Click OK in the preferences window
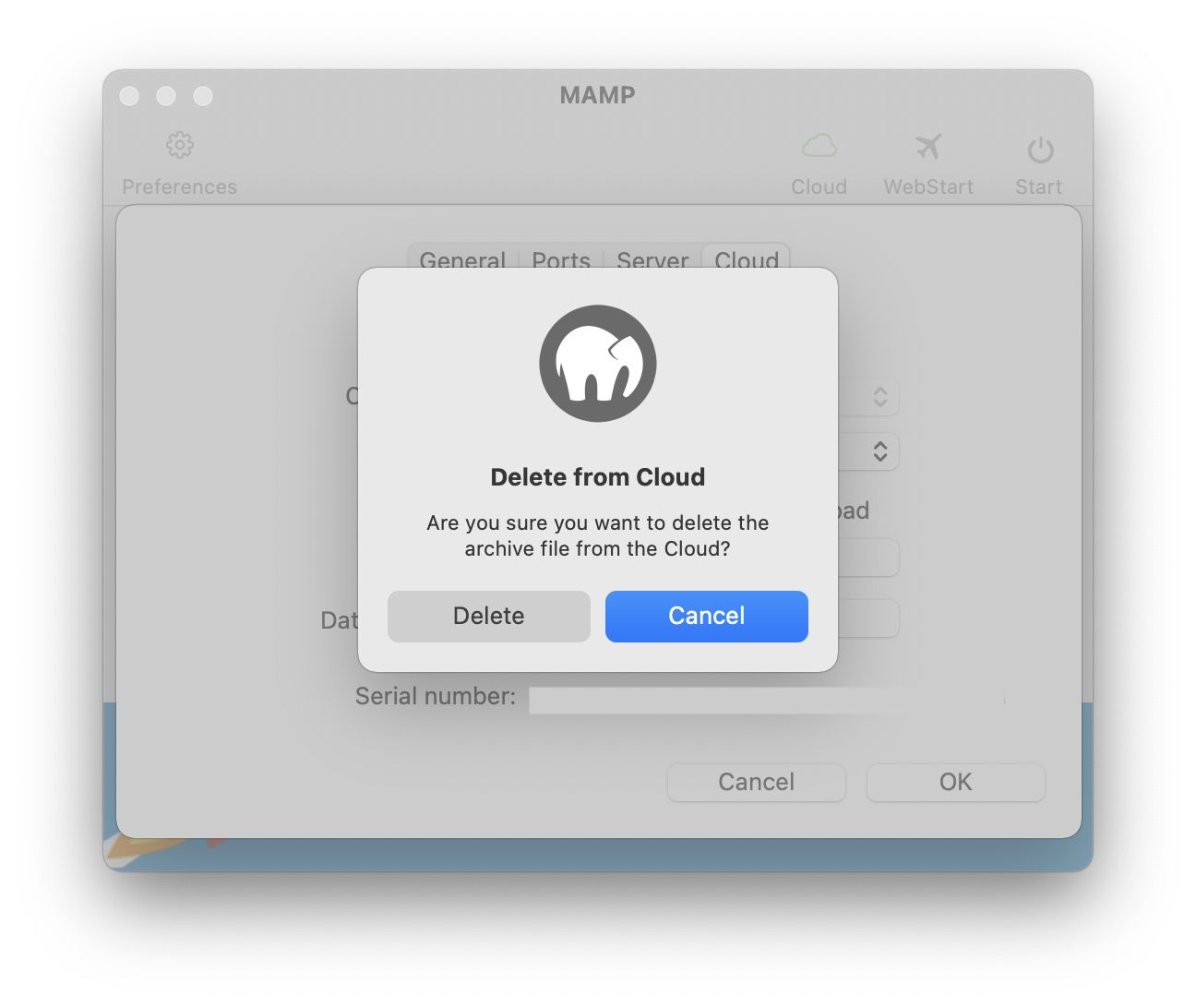 coord(955,782)
